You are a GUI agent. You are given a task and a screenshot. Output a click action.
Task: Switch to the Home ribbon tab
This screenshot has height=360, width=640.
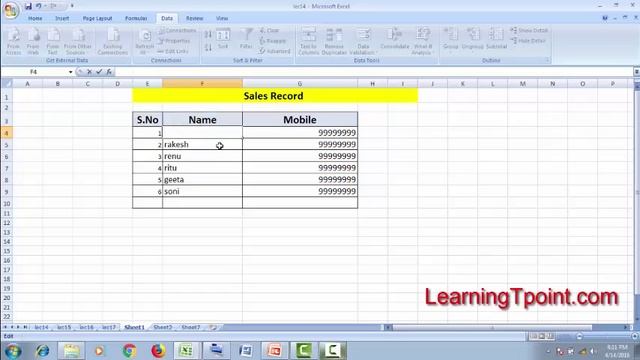[x=35, y=18]
